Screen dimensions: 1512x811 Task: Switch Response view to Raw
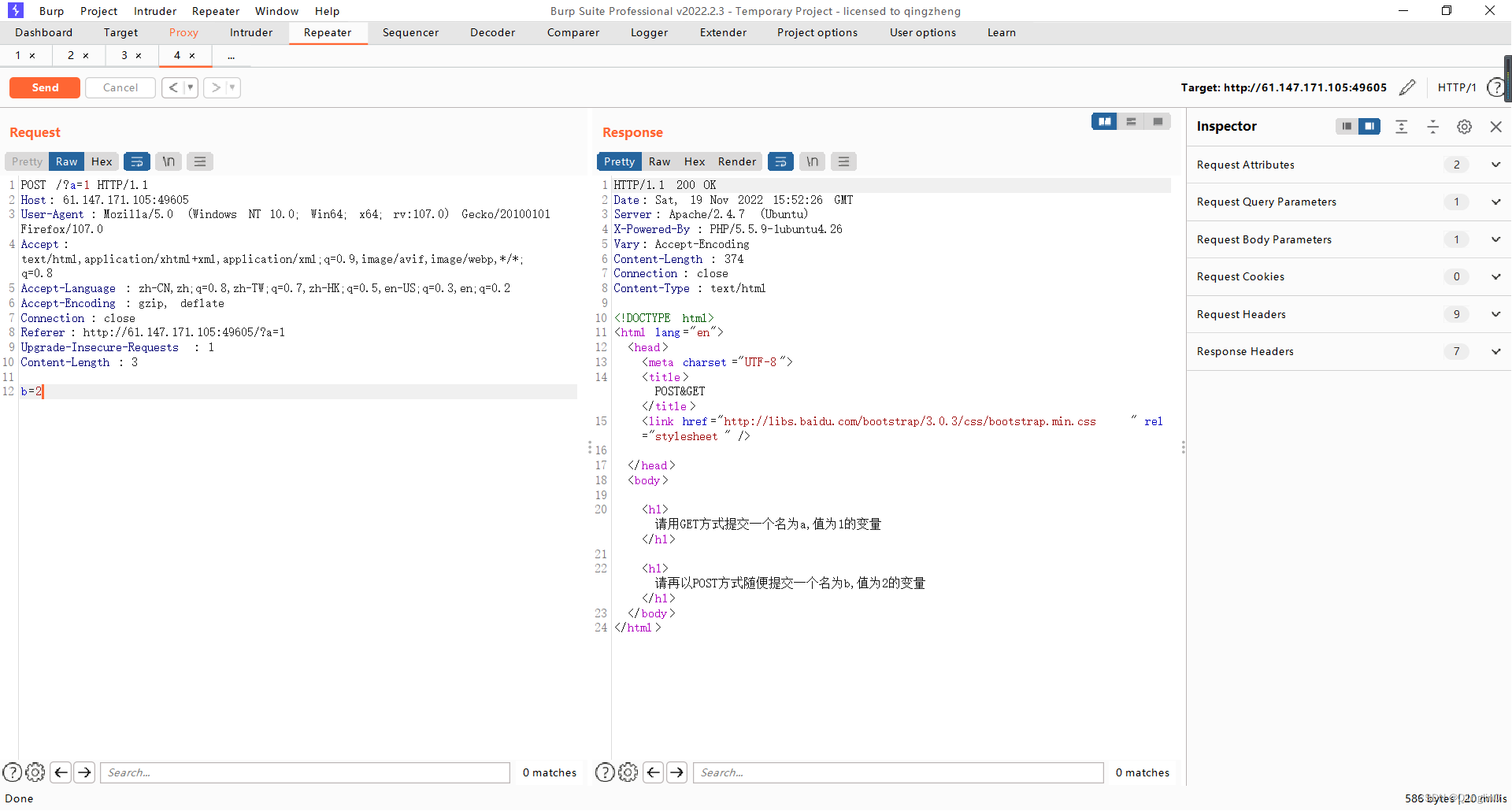[659, 161]
